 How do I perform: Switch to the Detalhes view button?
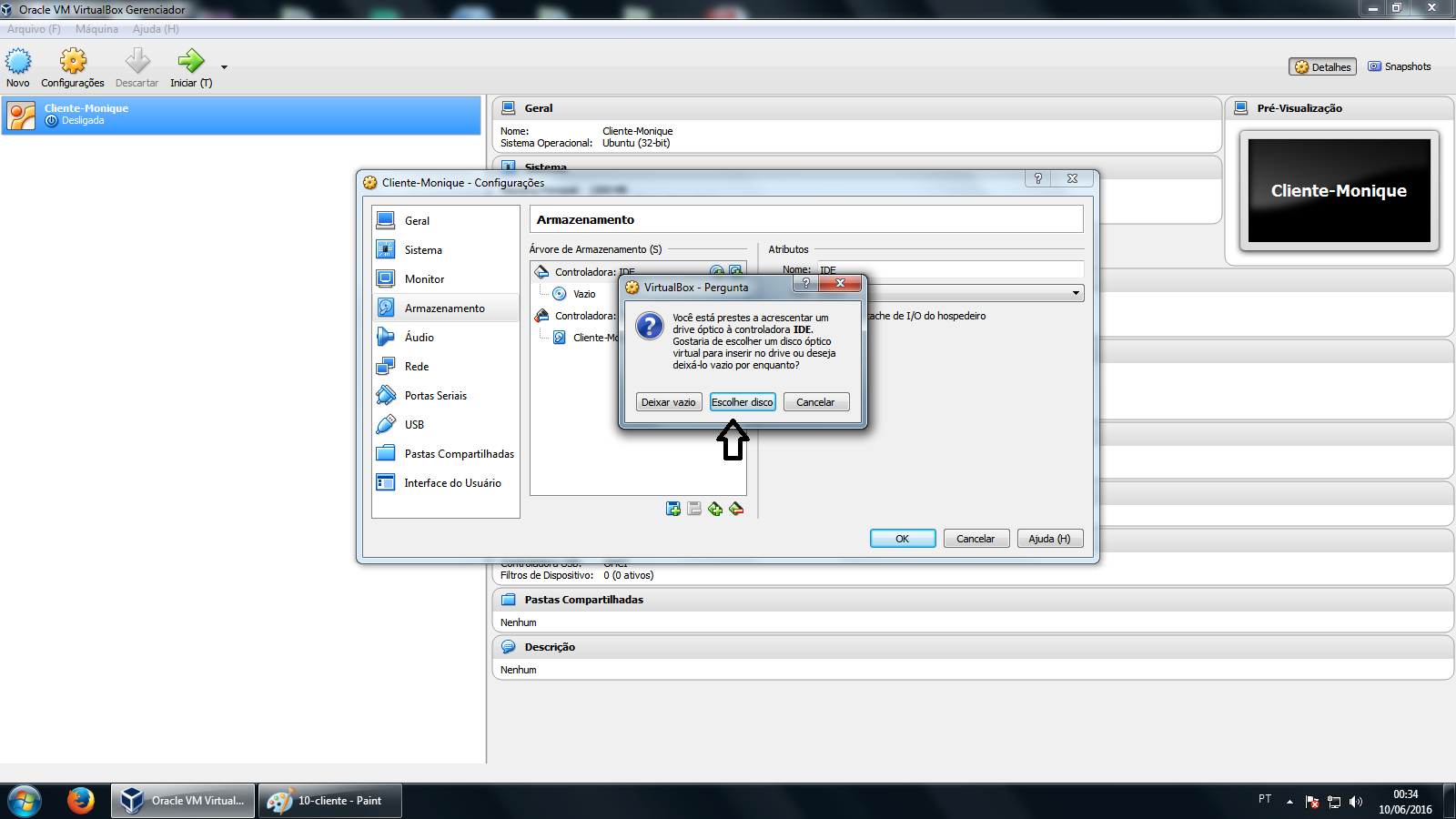click(x=1322, y=66)
